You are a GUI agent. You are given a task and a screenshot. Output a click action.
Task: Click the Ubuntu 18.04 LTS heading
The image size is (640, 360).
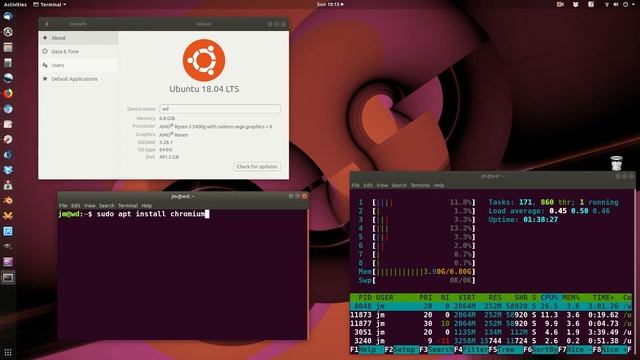pyautogui.click(x=204, y=89)
